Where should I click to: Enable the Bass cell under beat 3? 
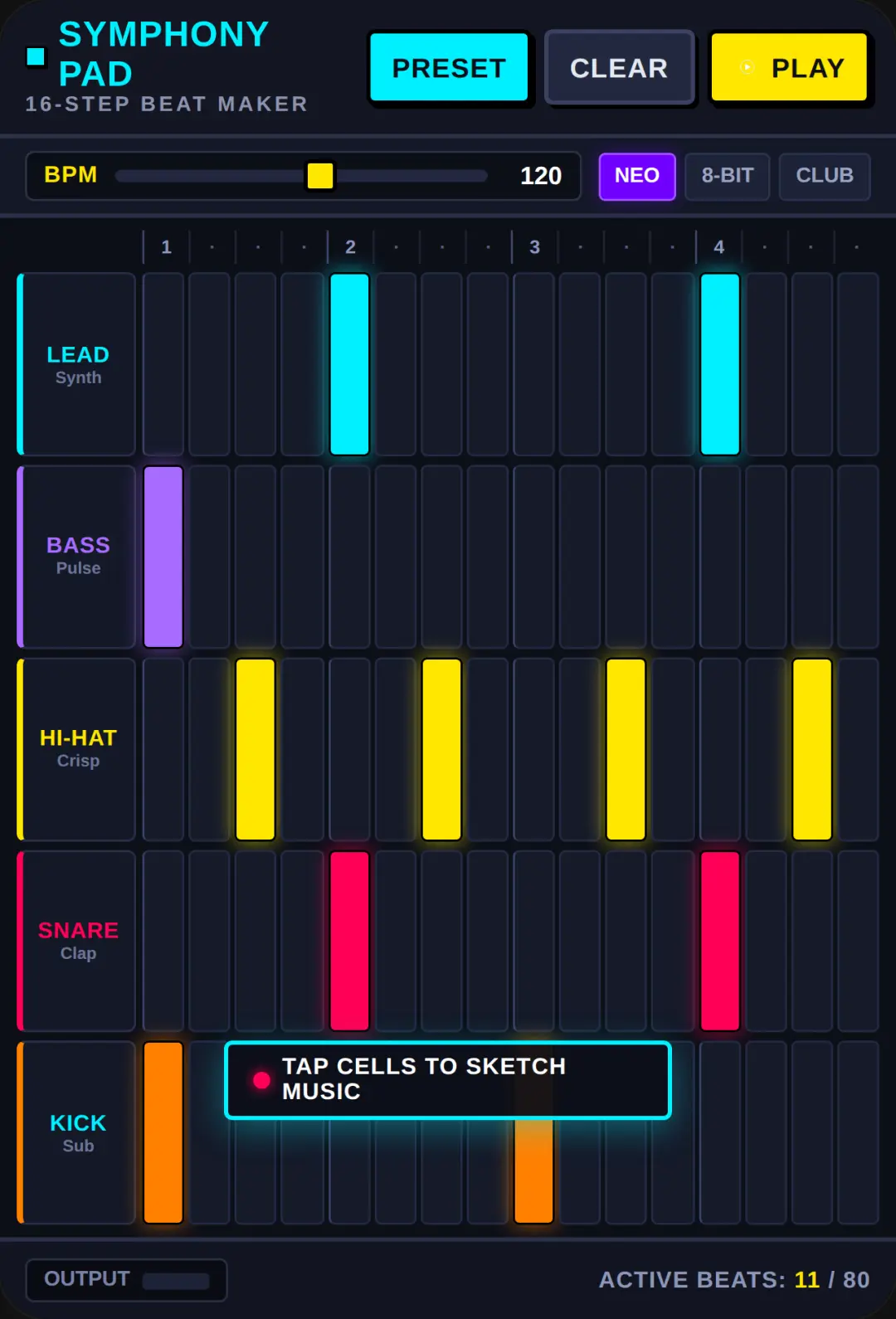534,557
